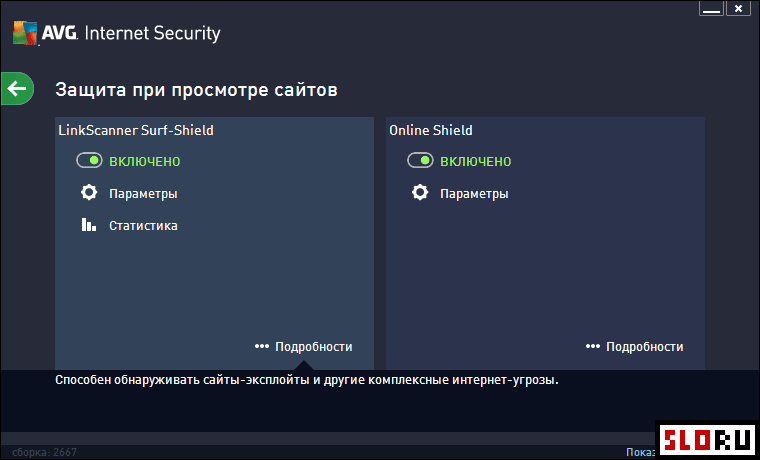Open Параметры text link for LinkScanner Surf-Shield
This screenshot has height=460, width=760.
tap(143, 194)
